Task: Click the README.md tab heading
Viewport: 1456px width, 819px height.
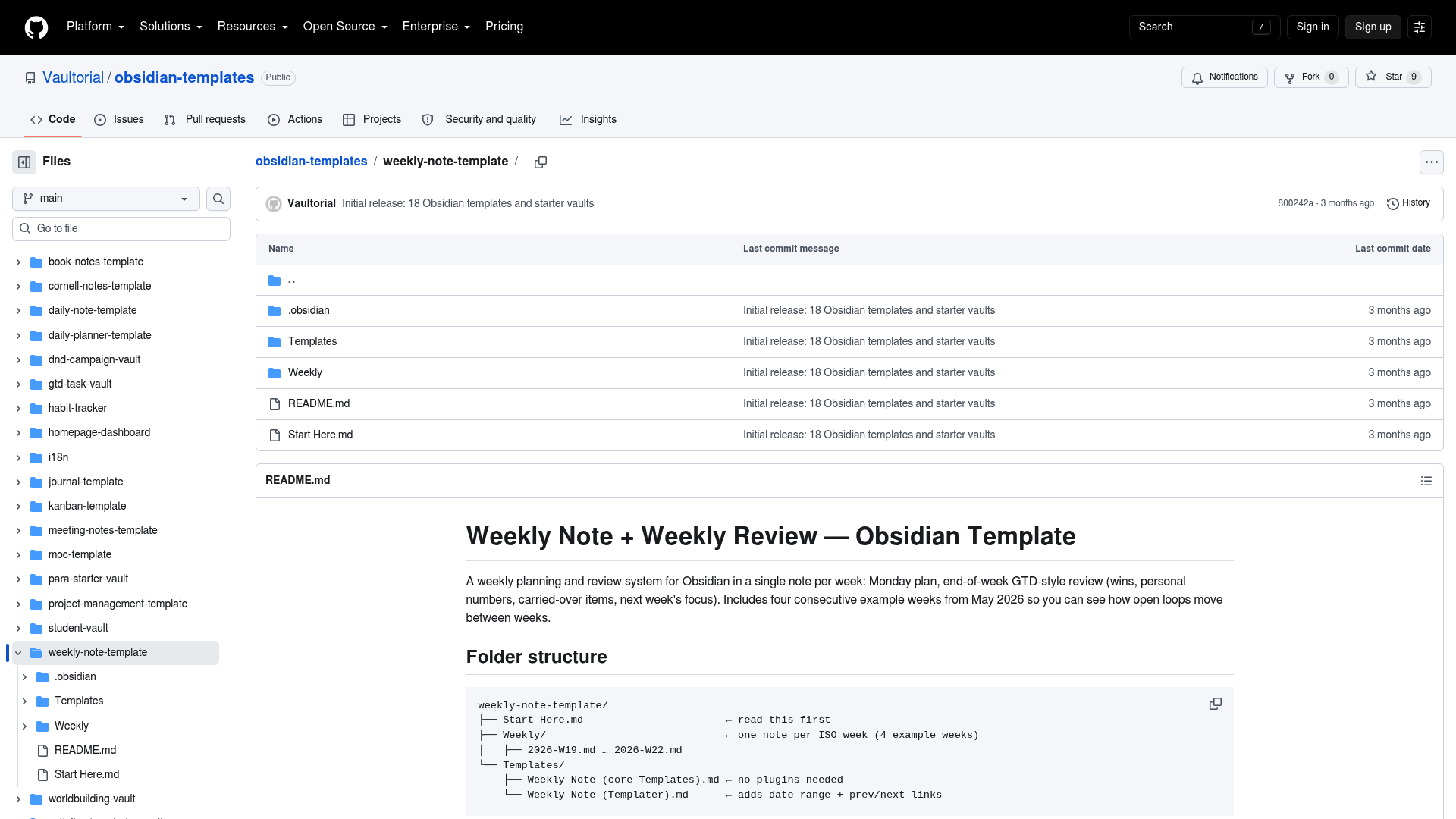Action: coord(297,481)
